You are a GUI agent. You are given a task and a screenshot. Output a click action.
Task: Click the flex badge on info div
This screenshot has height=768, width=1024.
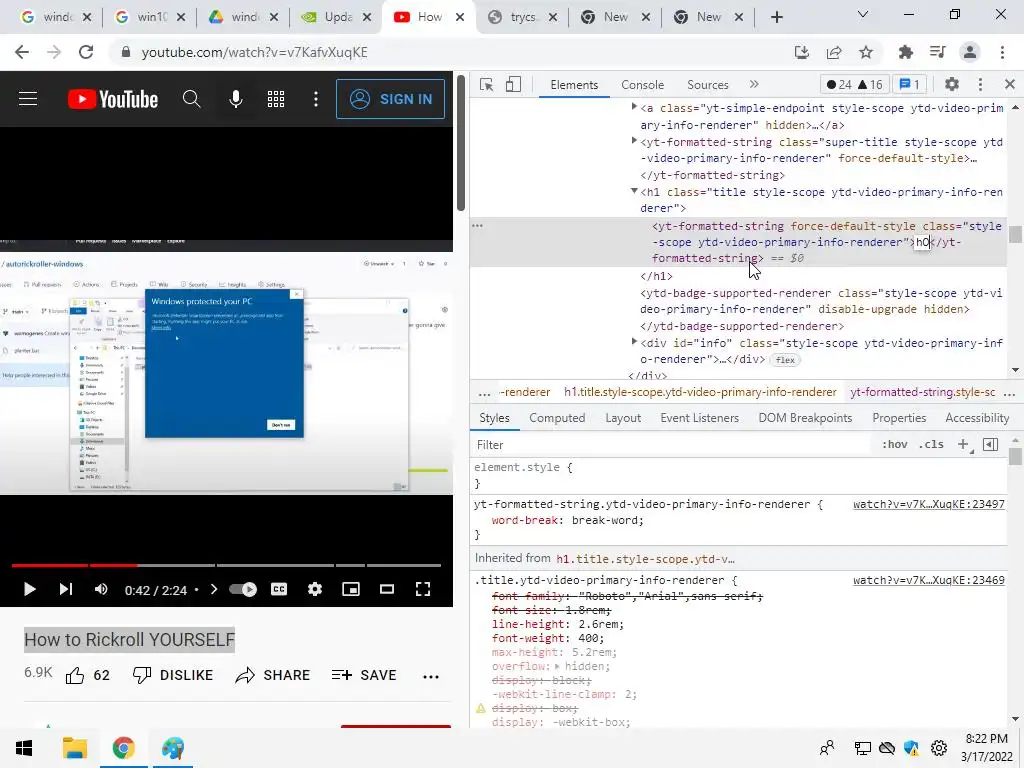[x=785, y=360]
